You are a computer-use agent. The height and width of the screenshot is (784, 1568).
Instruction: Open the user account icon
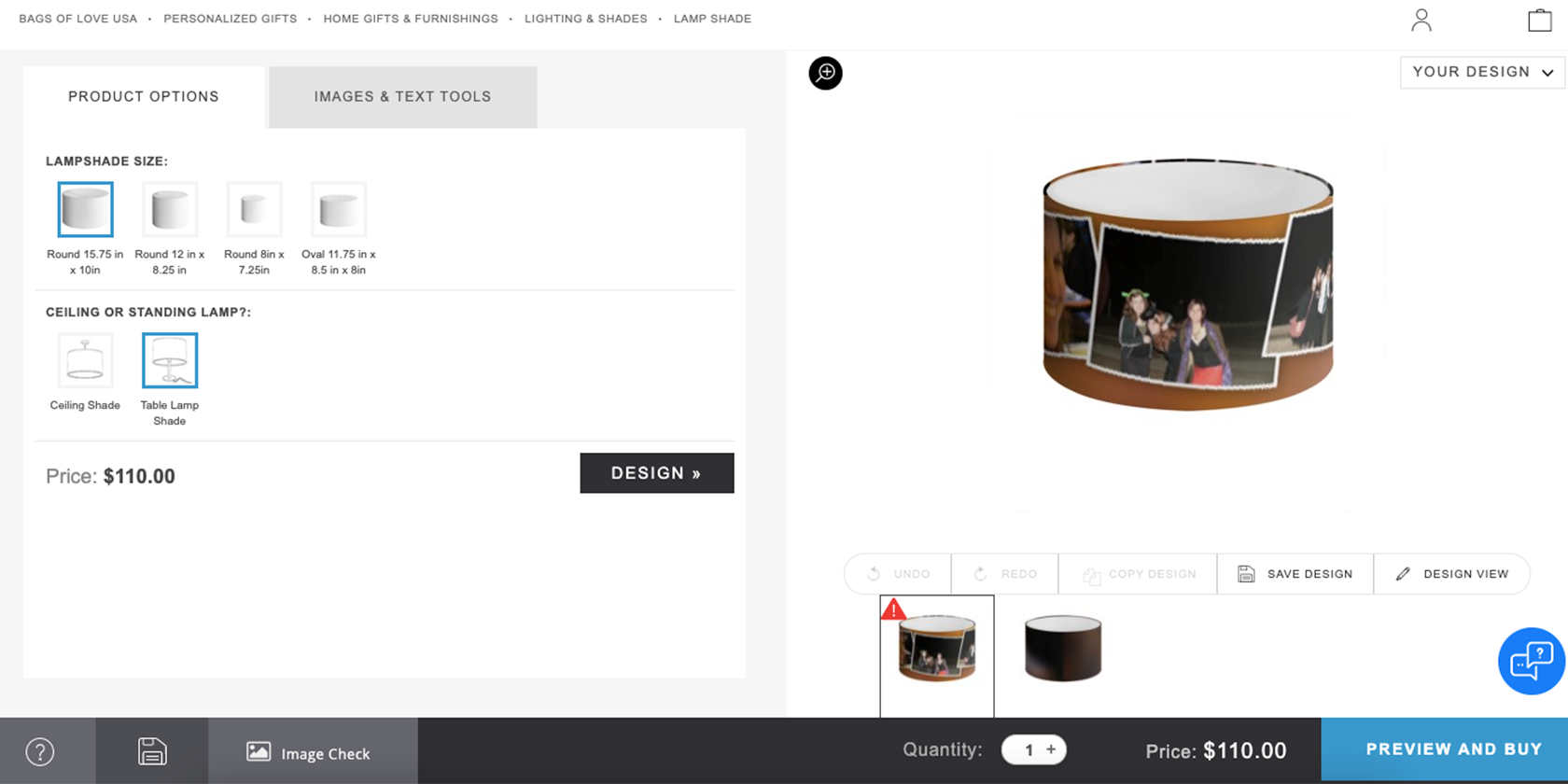pyautogui.click(x=1421, y=20)
